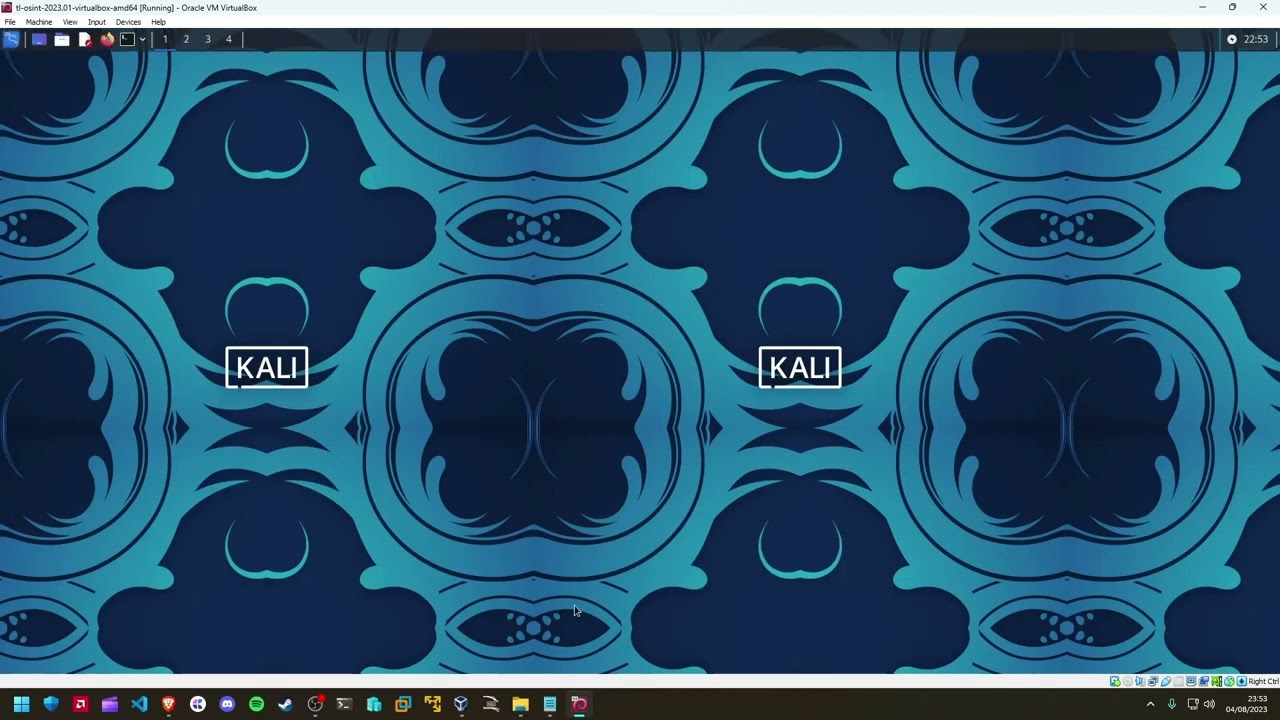The image size is (1280, 720).
Task: Show hidden icons in the system tray
Action: (1150, 704)
